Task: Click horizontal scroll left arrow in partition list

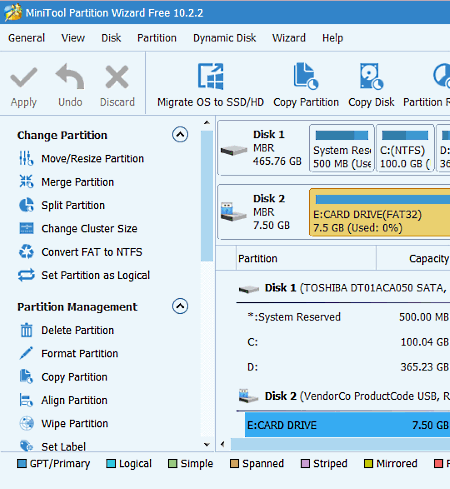Action: (223, 444)
